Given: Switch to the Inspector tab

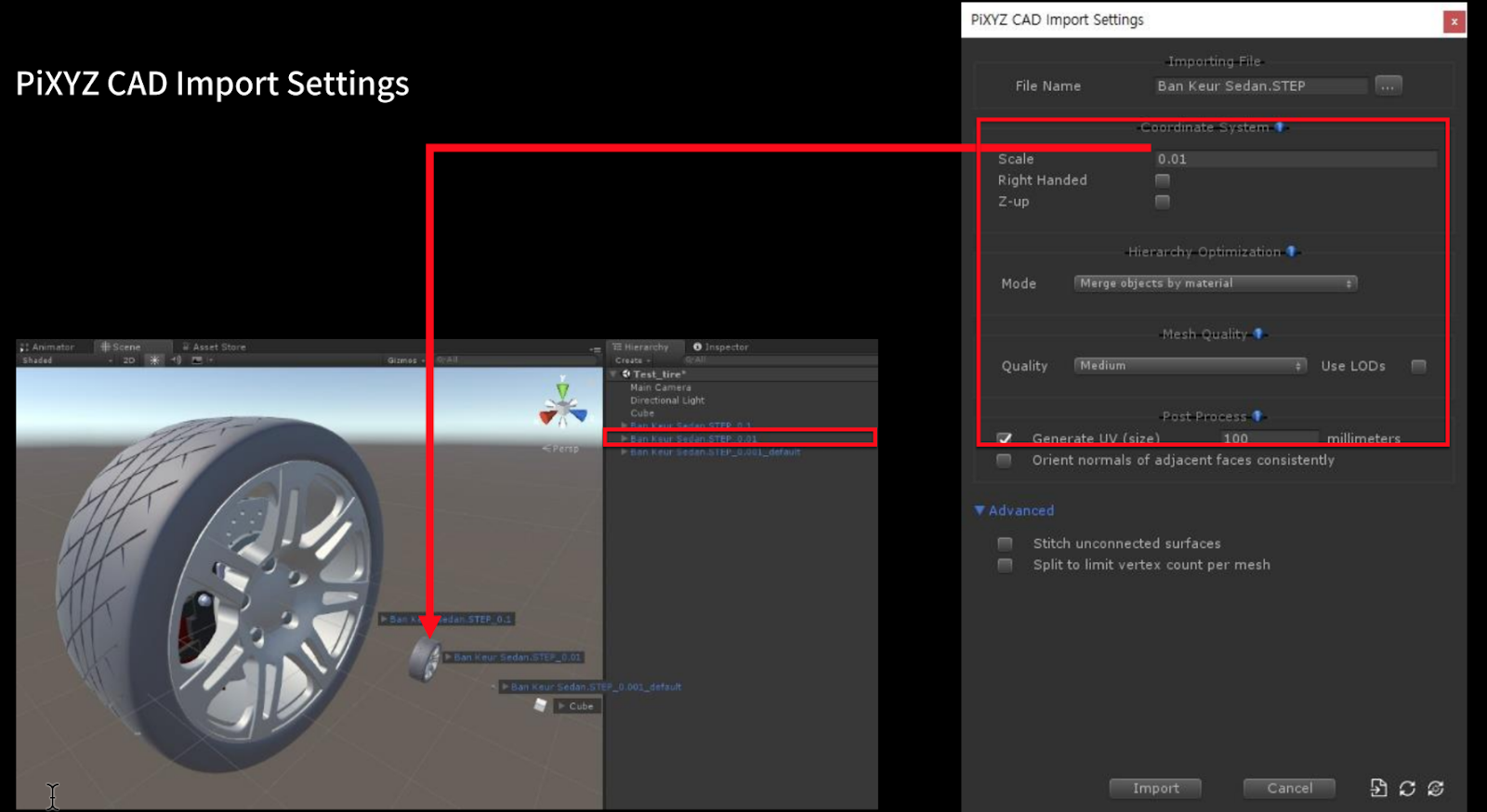Looking at the screenshot, I should 721,347.
